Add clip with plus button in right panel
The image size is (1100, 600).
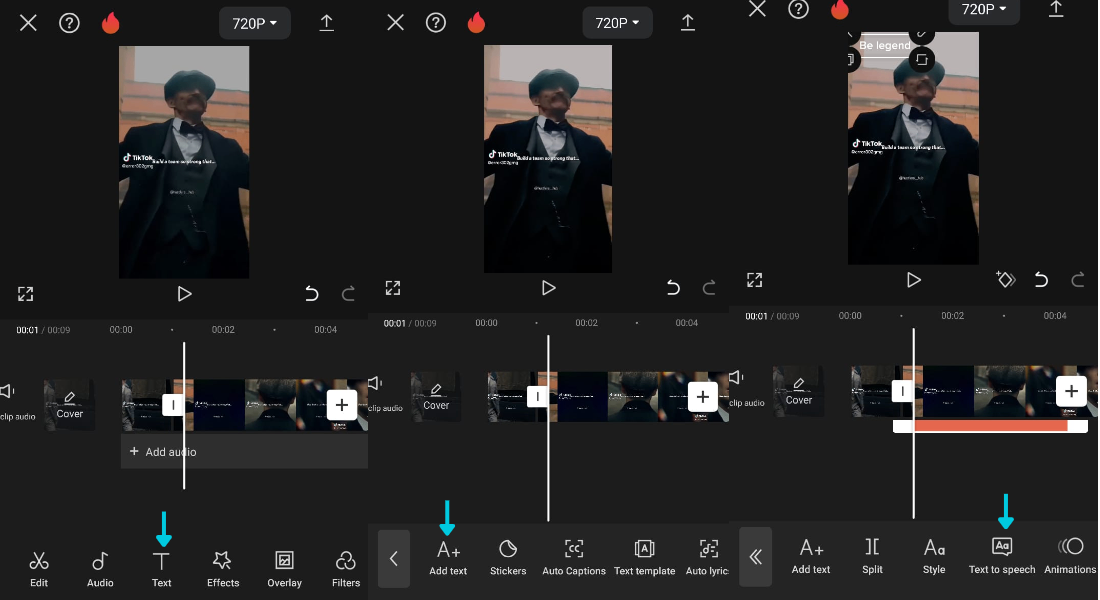1071,391
